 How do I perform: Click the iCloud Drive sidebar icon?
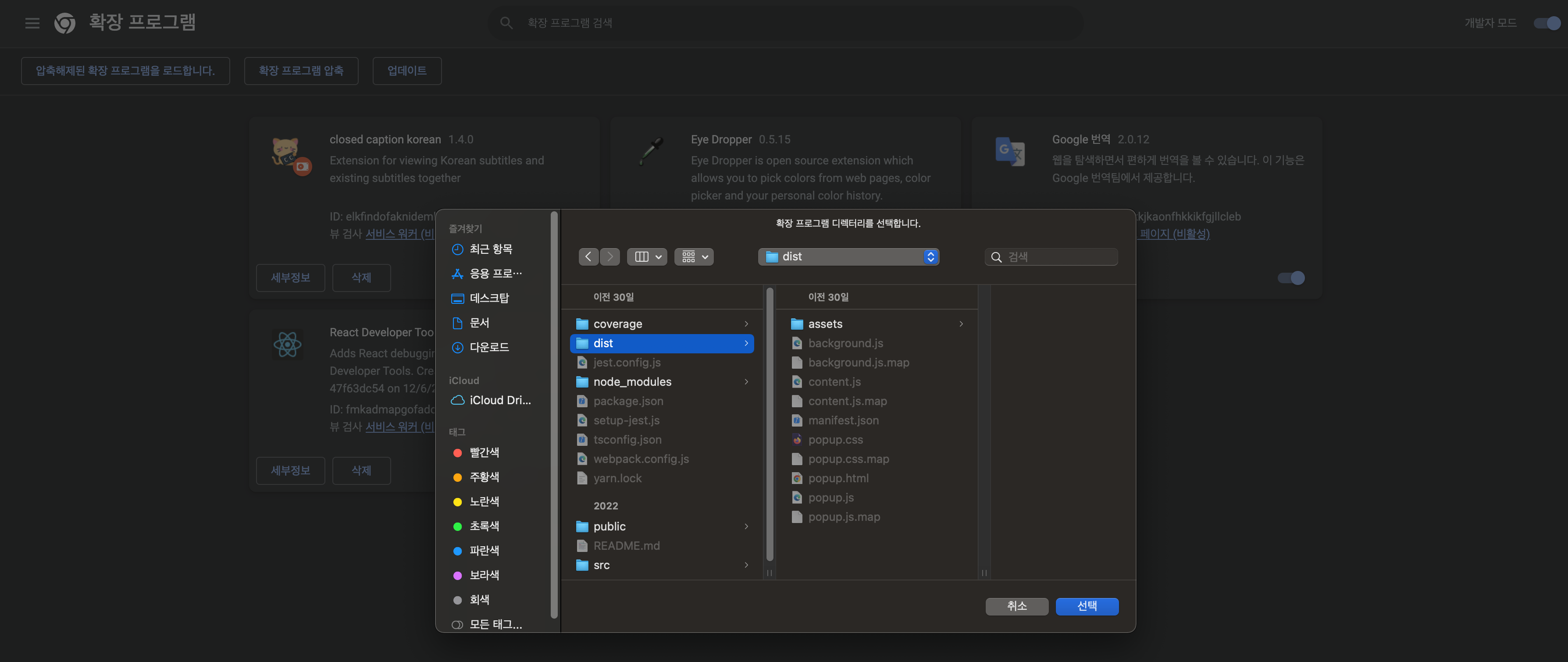[x=458, y=400]
